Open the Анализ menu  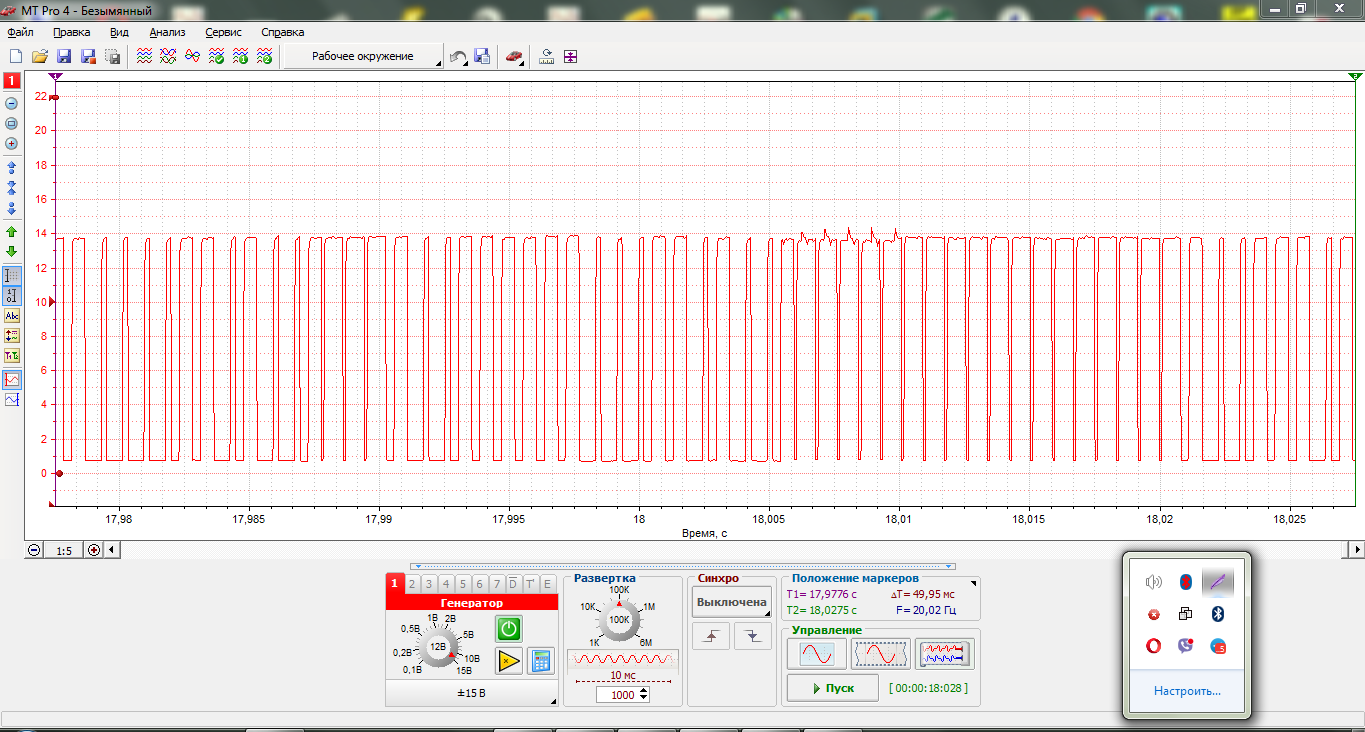point(167,32)
